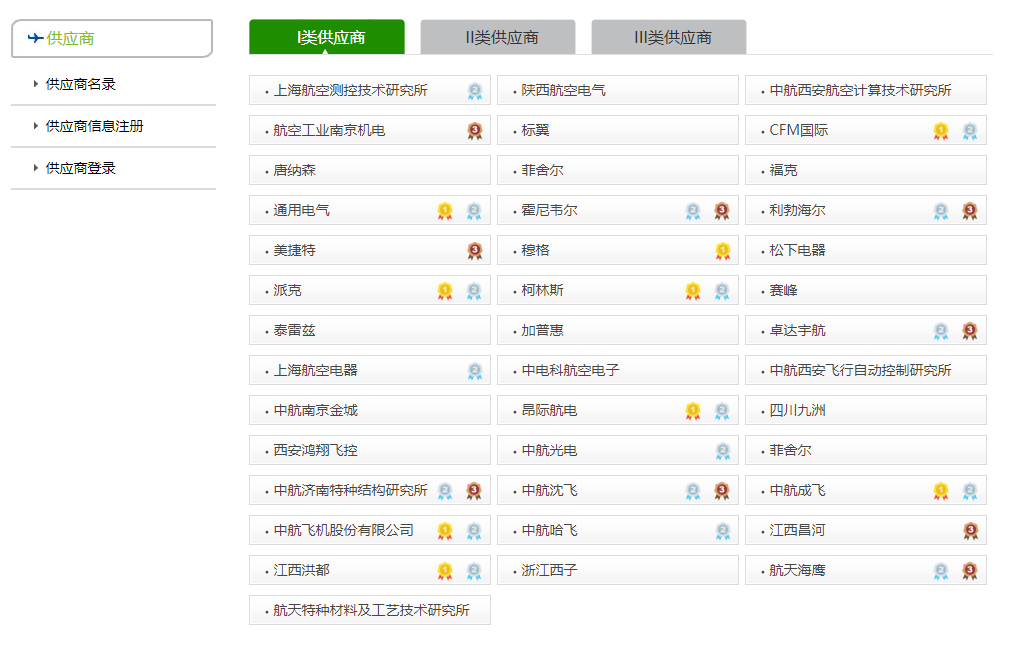The width and height of the screenshot is (1016, 649).
Task: Click the gold medal icon on CFM国际
Action: tap(941, 131)
